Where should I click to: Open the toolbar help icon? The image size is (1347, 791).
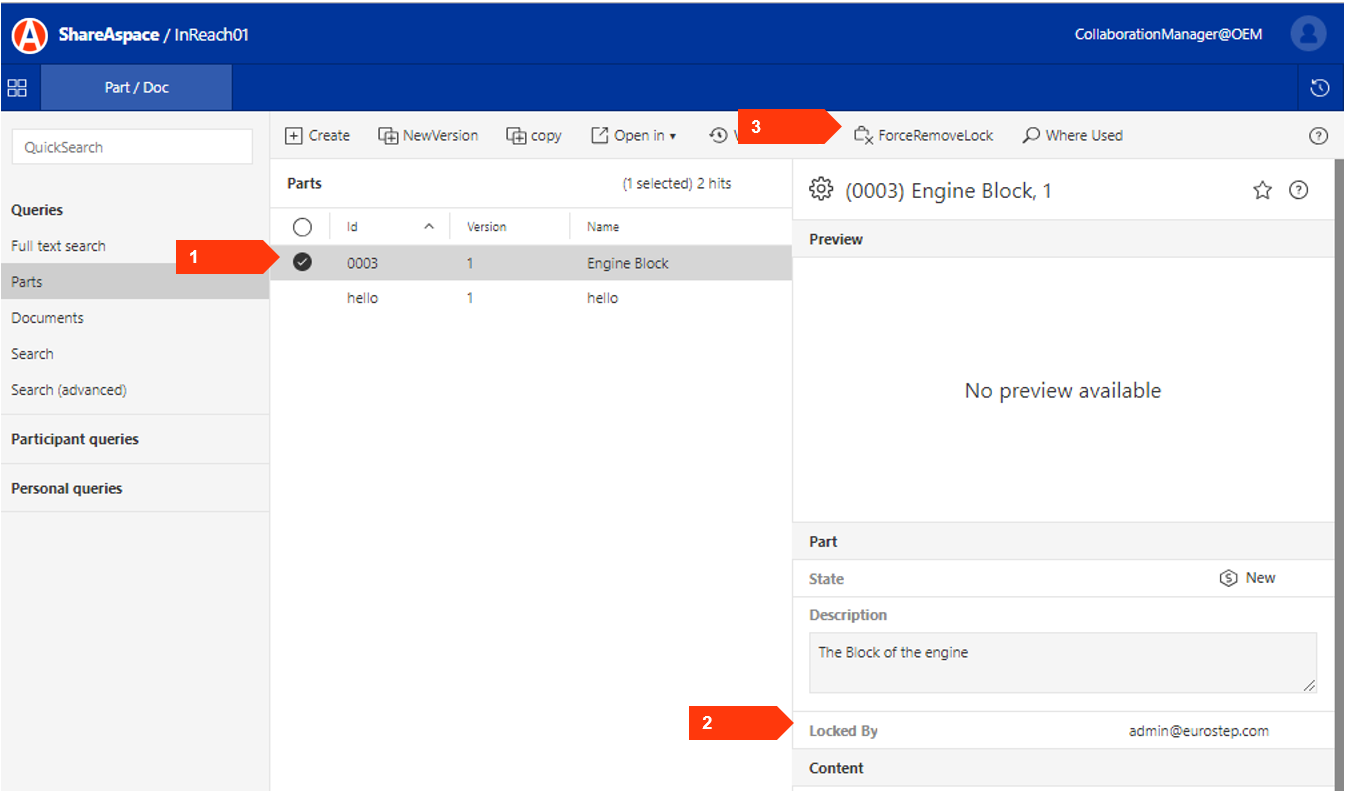[1318, 136]
